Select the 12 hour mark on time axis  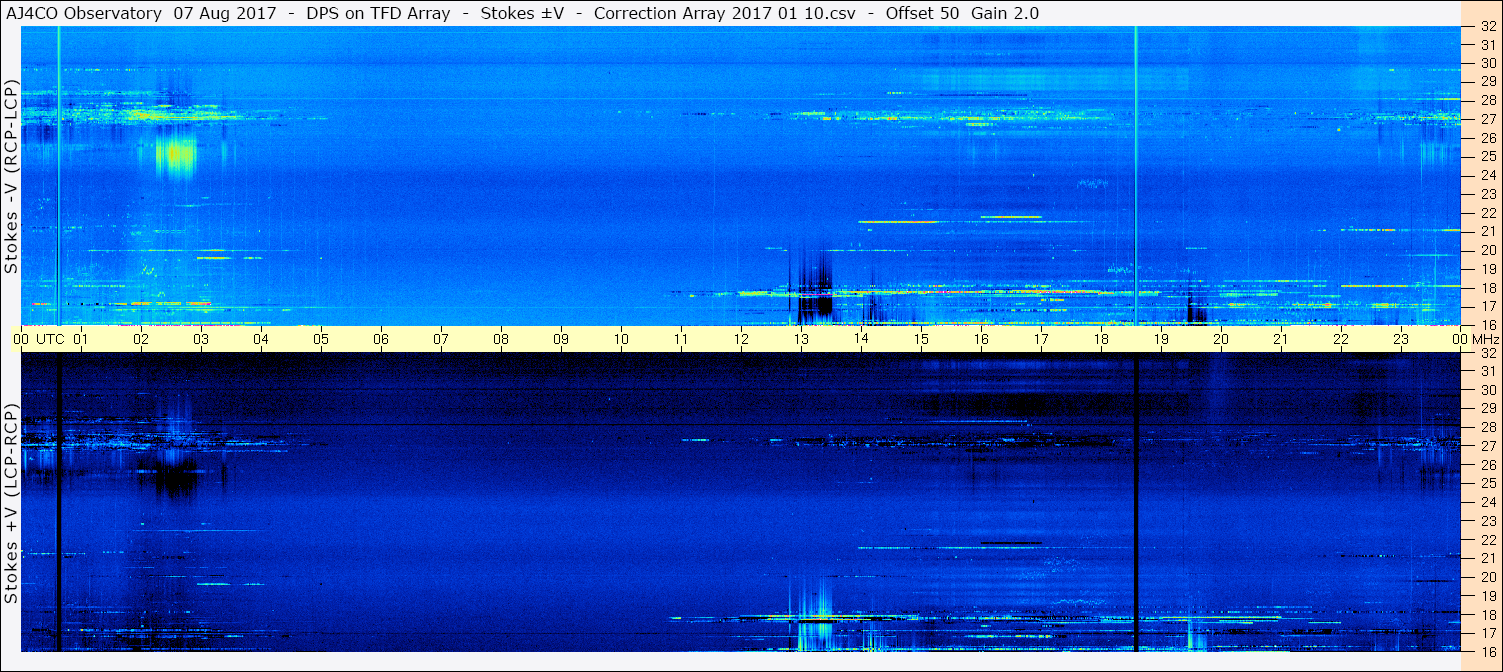pos(741,339)
